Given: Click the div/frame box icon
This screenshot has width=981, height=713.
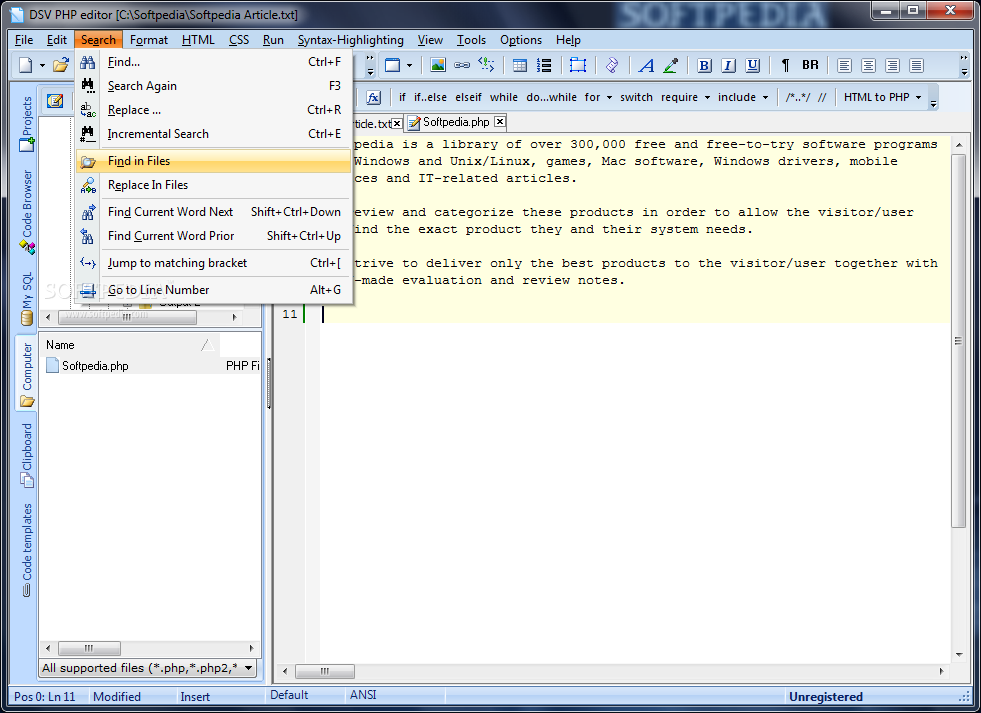Looking at the screenshot, I should click(577, 65).
